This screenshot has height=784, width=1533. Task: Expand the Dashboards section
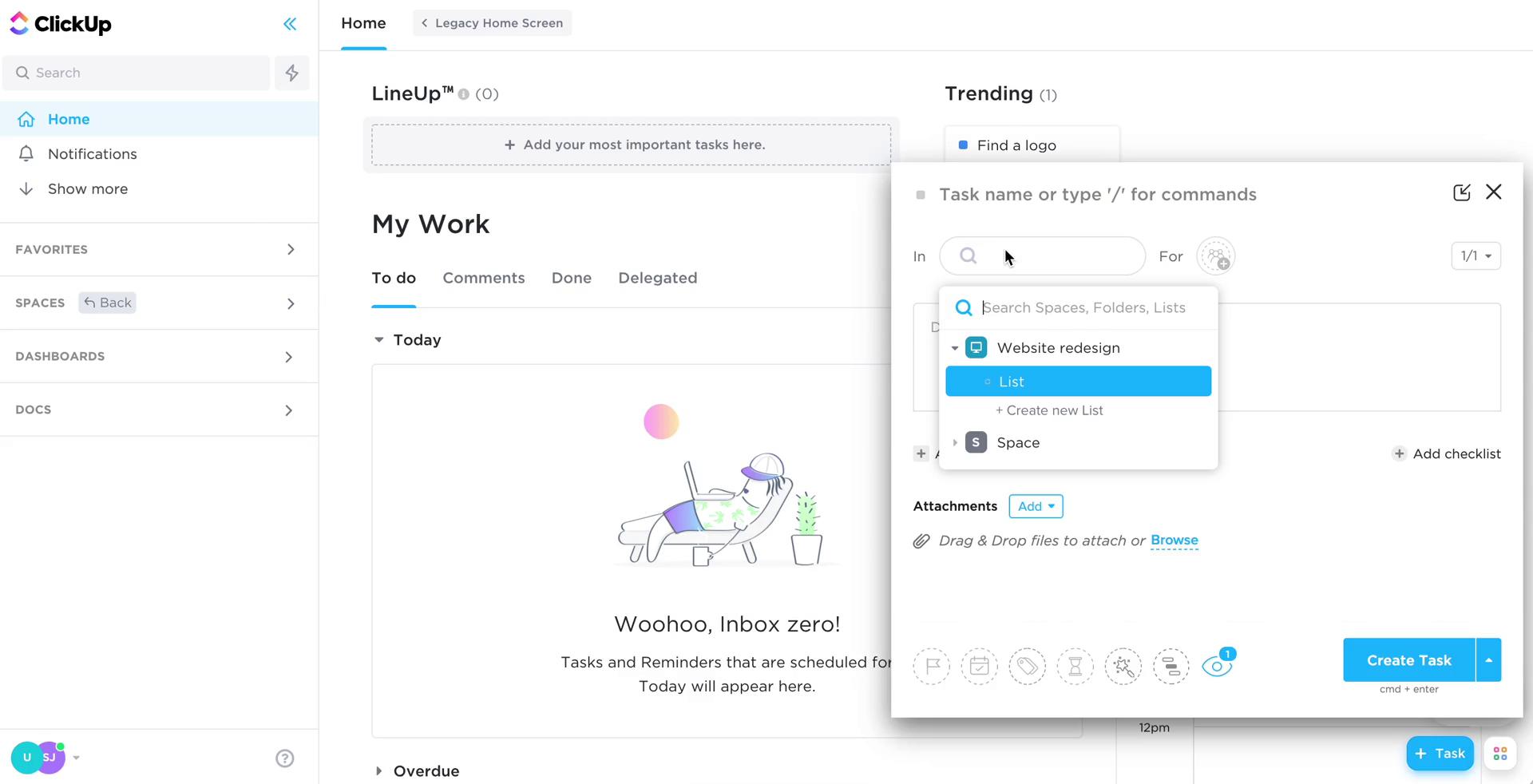click(x=289, y=357)
